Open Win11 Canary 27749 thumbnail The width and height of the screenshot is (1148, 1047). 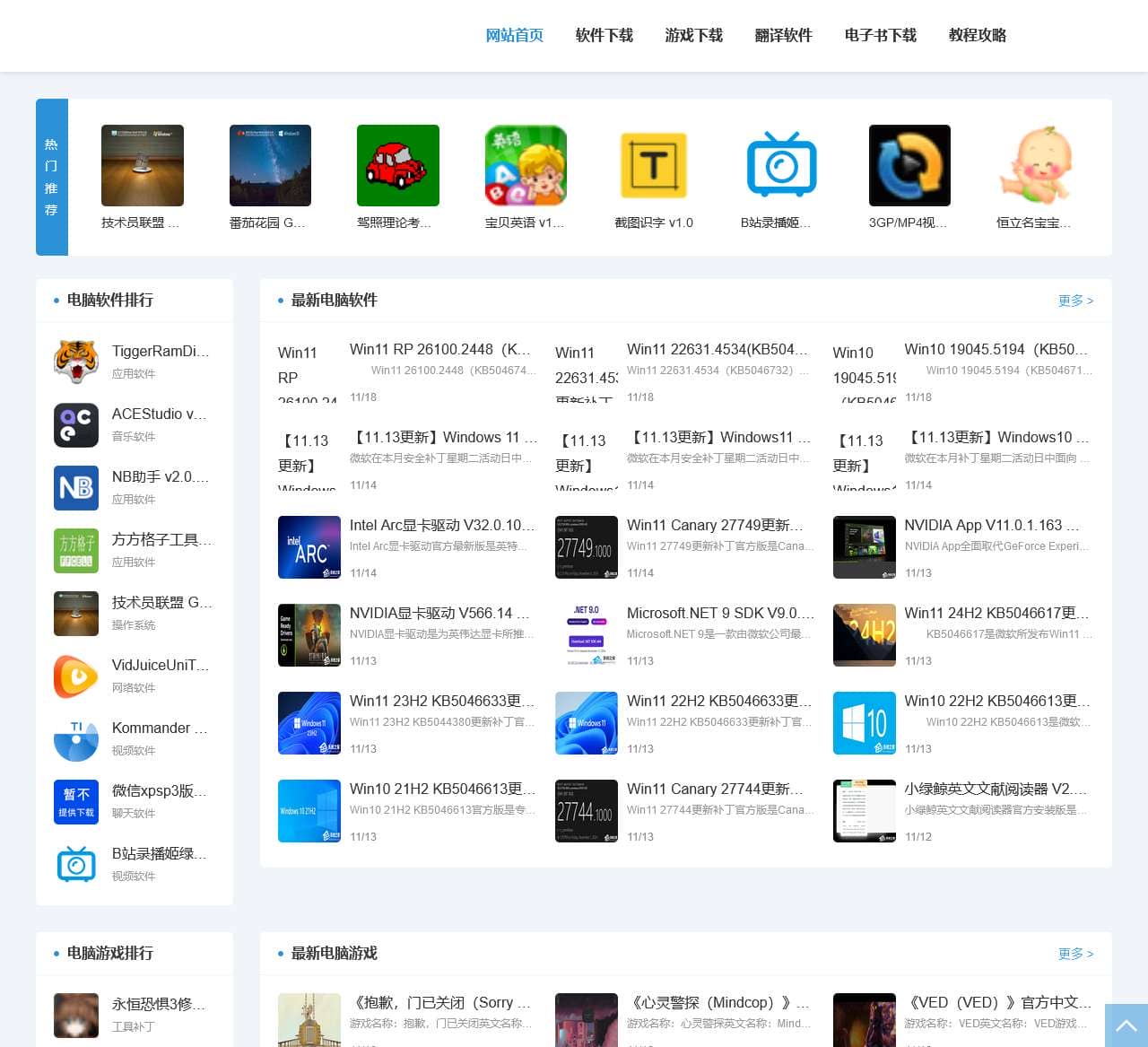click(x=587, y=547)
